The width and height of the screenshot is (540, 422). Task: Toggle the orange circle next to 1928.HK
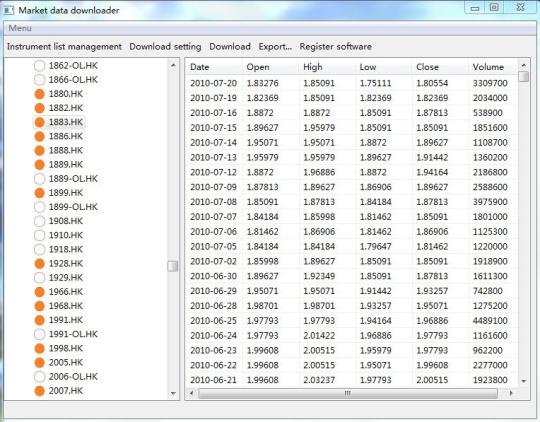(40, 263)
